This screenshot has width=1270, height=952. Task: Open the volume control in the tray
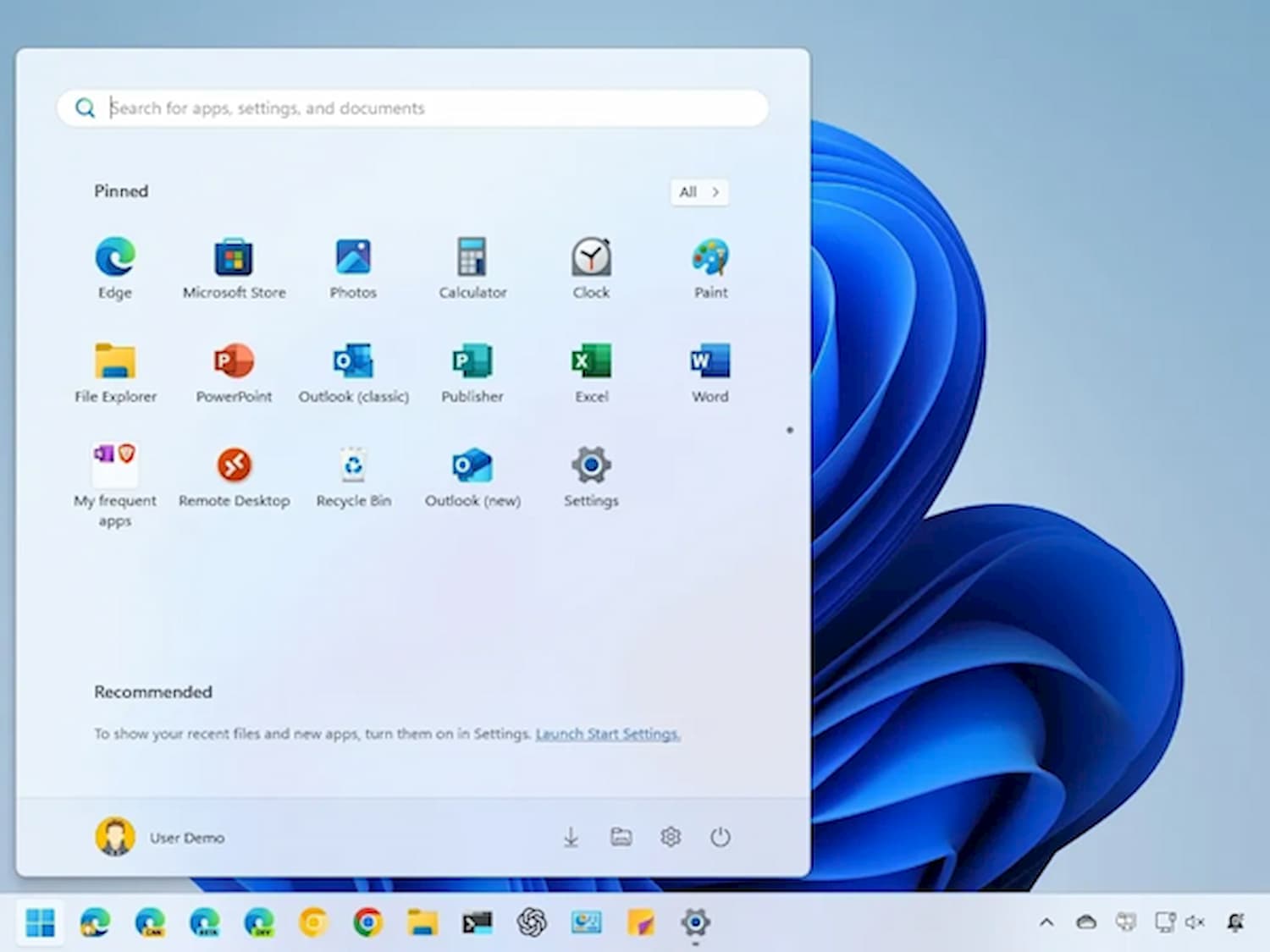1195,923
